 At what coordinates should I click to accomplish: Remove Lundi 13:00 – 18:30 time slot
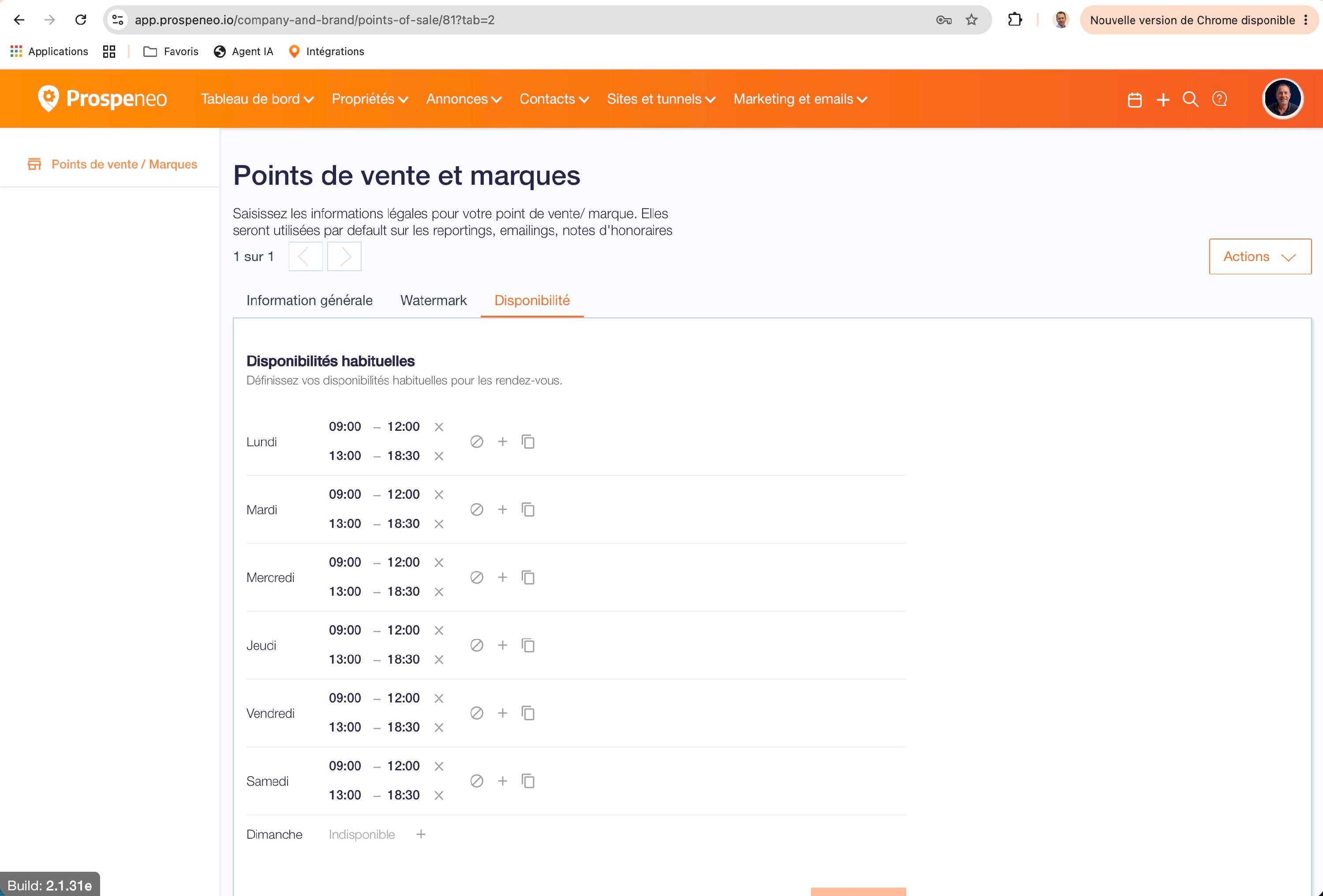[x=438, y=456]
